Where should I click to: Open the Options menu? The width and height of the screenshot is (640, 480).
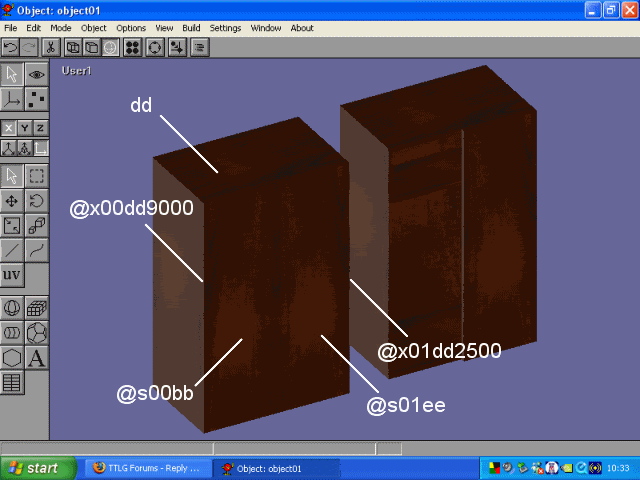pyautogui.click(x=131, y=28)
